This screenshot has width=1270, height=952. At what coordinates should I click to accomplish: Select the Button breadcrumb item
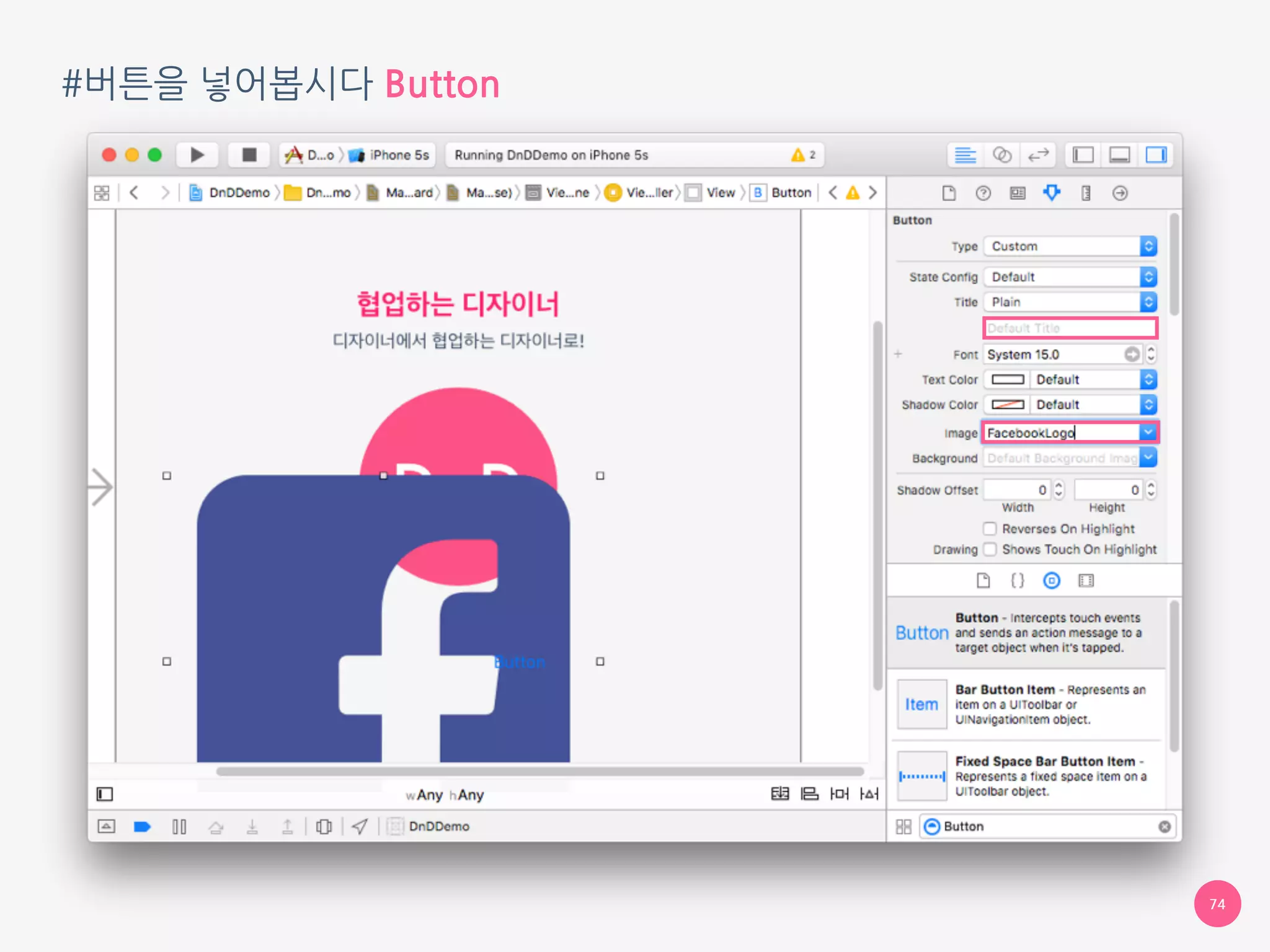point(781,193)
